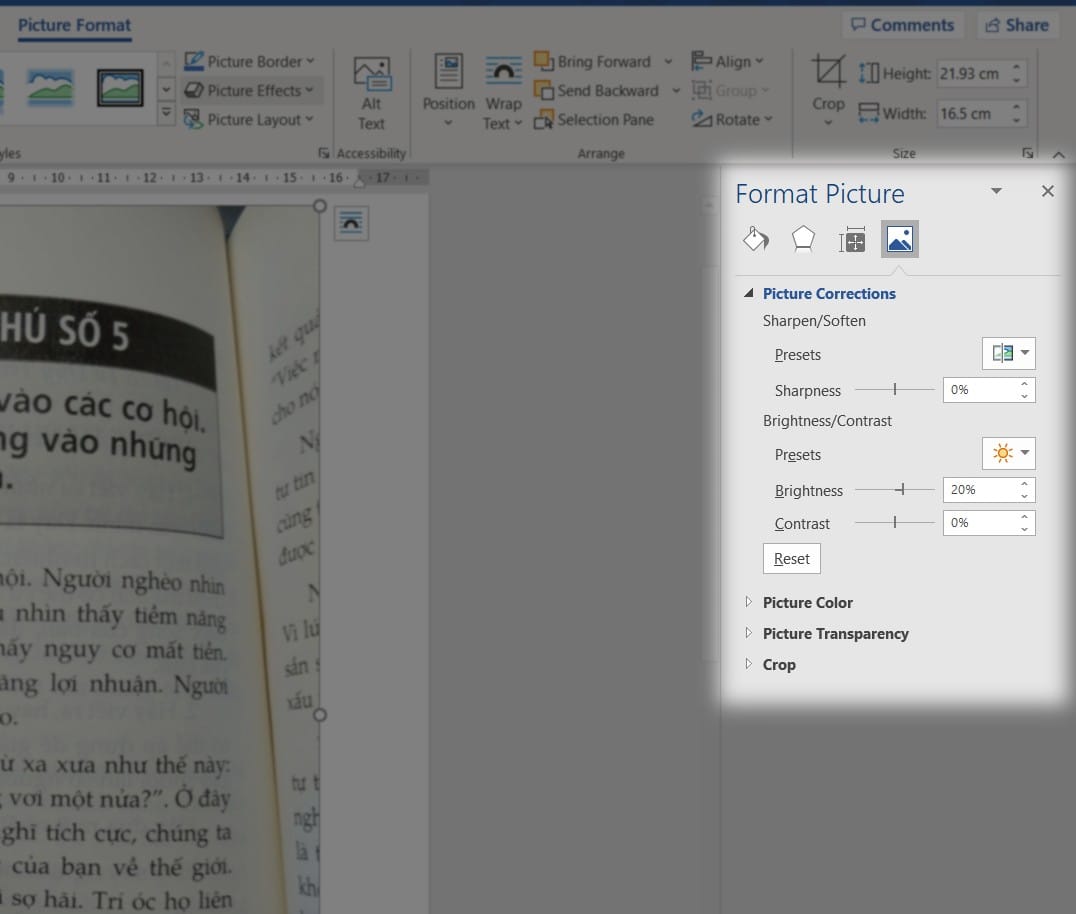1076x914 pixels.
Task: Click the Brightness slider handle
Action: (x=903, y=489)
